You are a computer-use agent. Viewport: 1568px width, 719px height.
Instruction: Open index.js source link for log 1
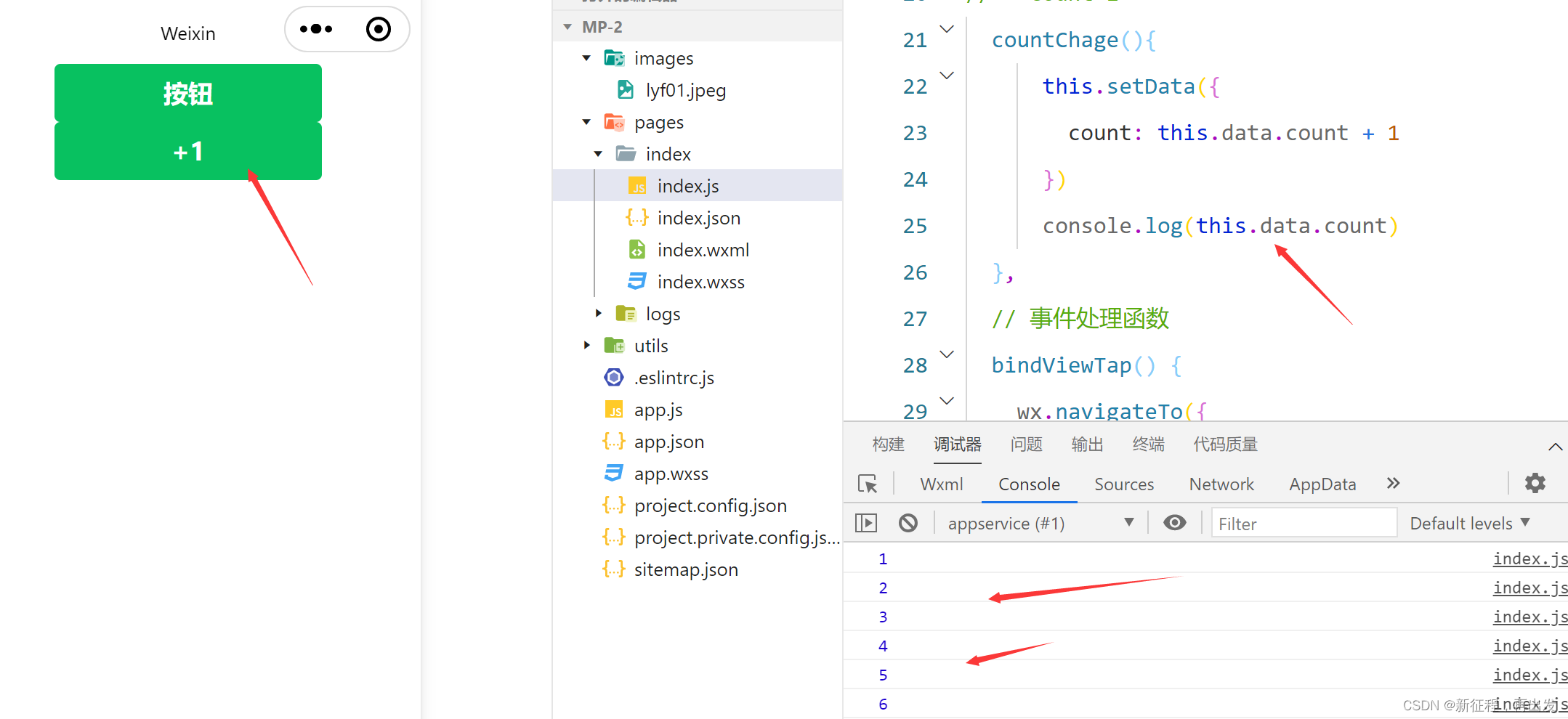(x=1530, y=558)
